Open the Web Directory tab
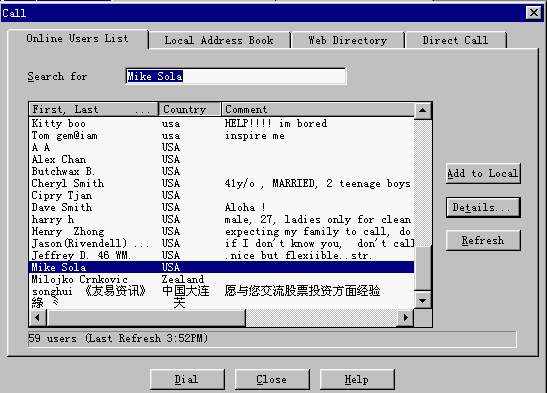This screenshot has height=393, width=547. [x=347, y=40]
